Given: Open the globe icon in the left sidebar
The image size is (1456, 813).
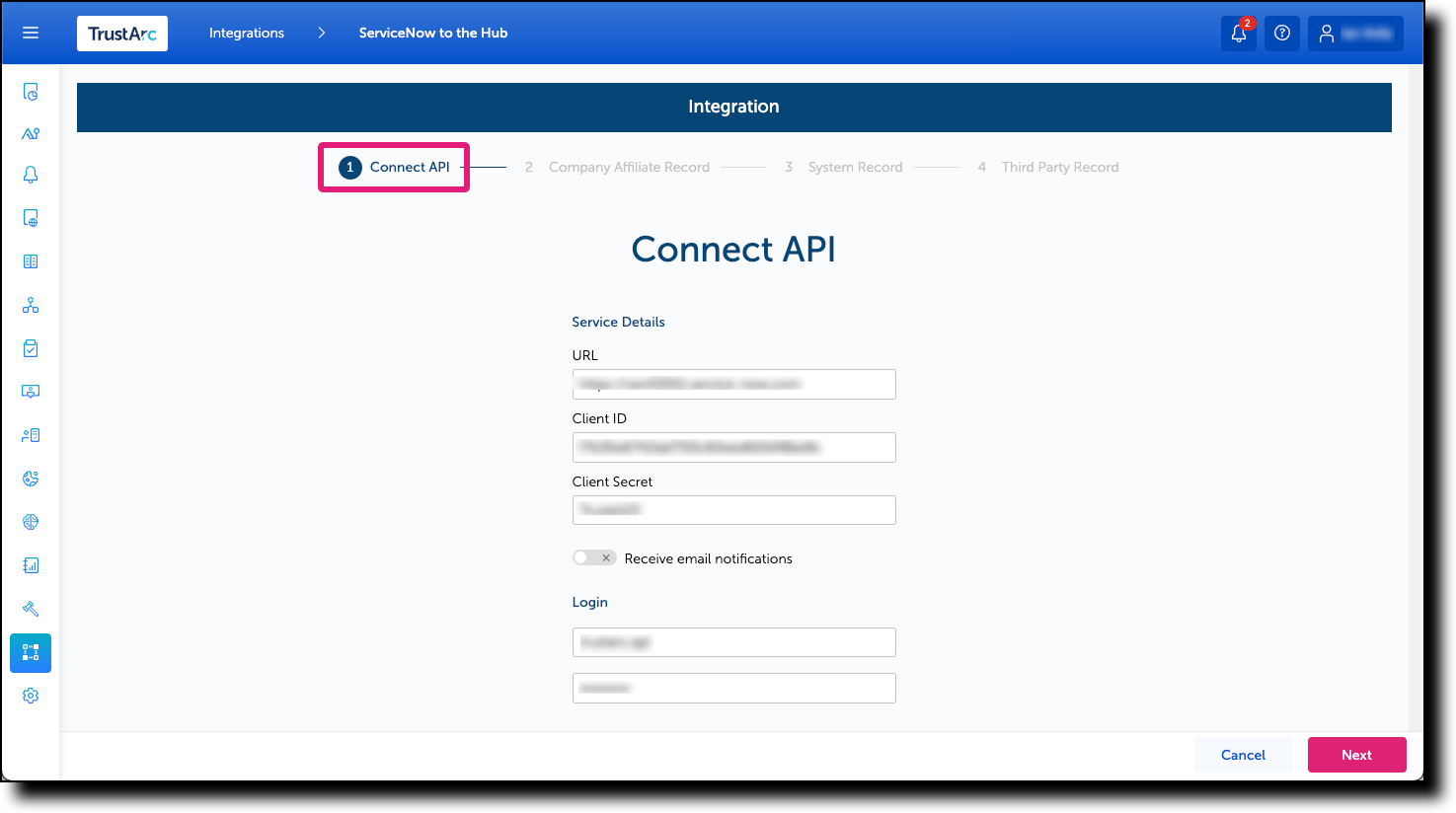Looking at the screenshot, I should click(30, 521).
